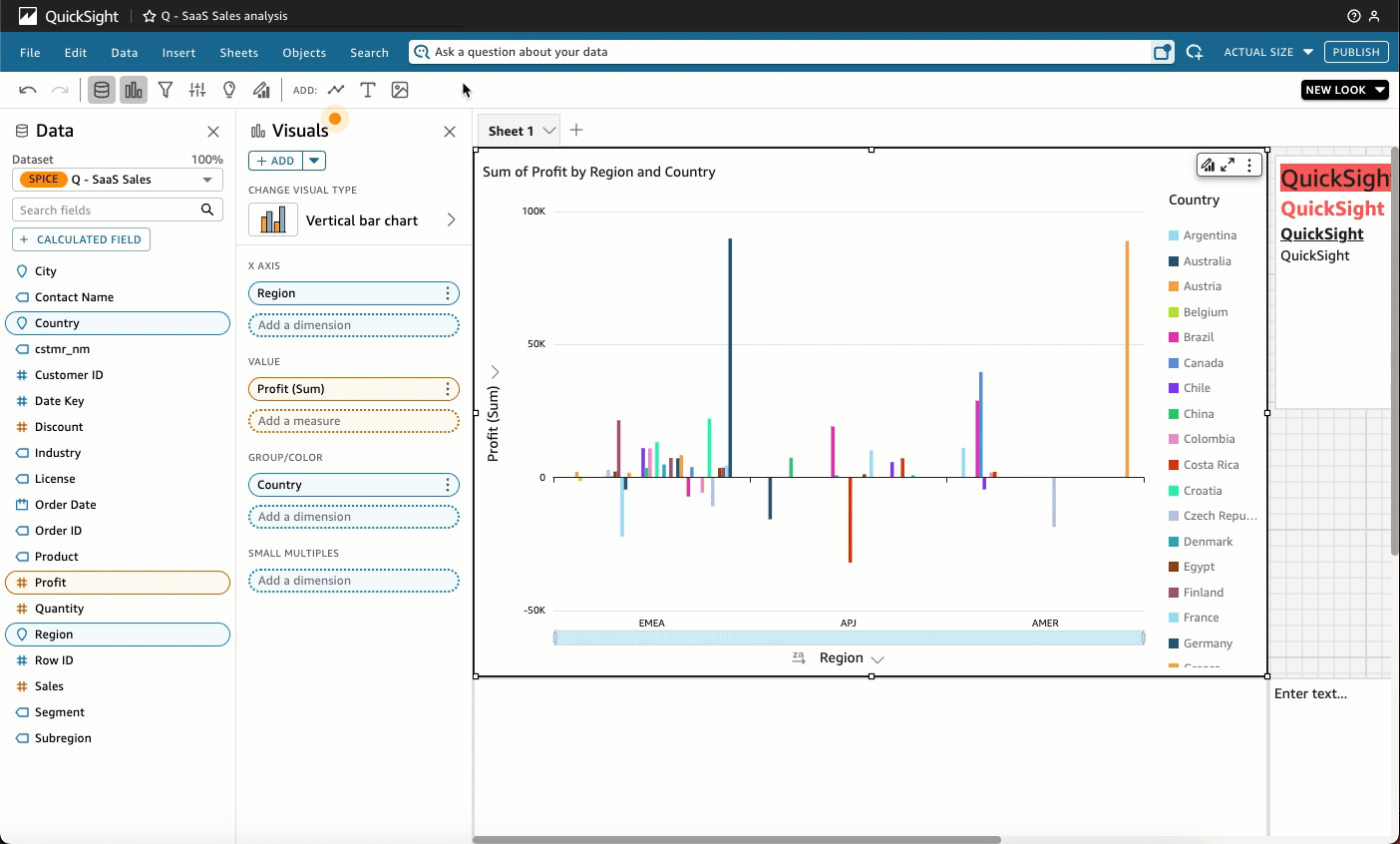Viewport: 1400px width, 844px height.
Task: Add a text box icon
Action: [x=368, y=90]
